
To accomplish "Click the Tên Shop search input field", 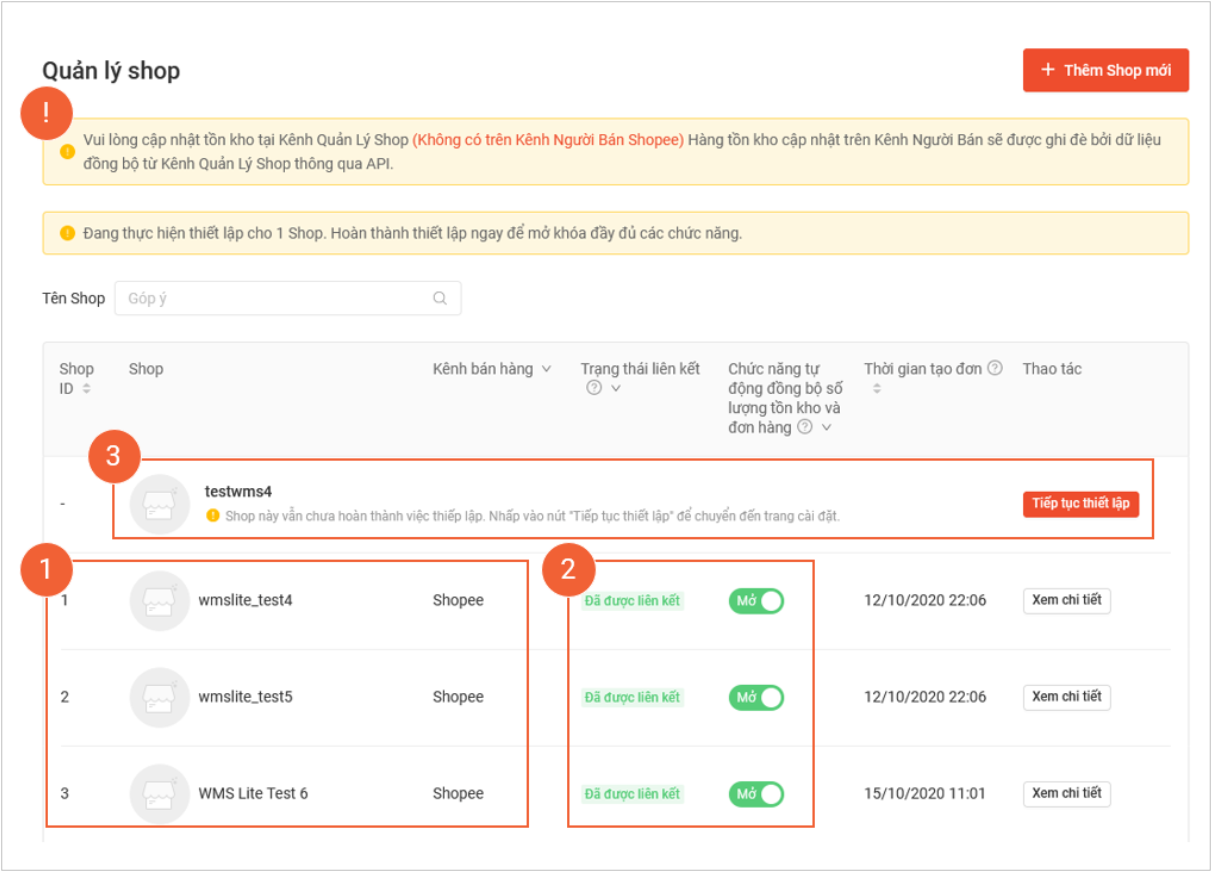I will (275, 298).
